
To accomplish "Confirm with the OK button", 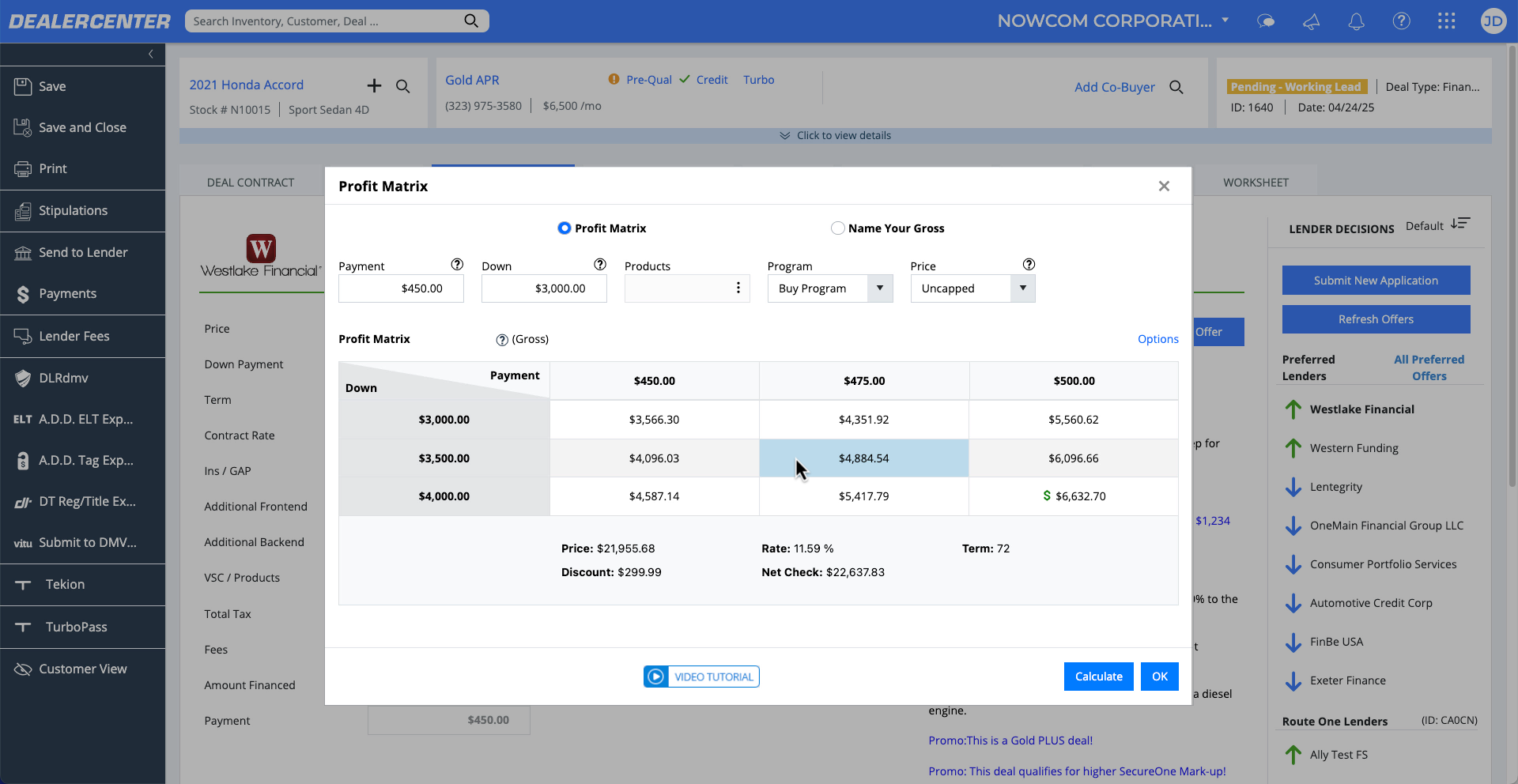I will click(x=1159, y=677).
